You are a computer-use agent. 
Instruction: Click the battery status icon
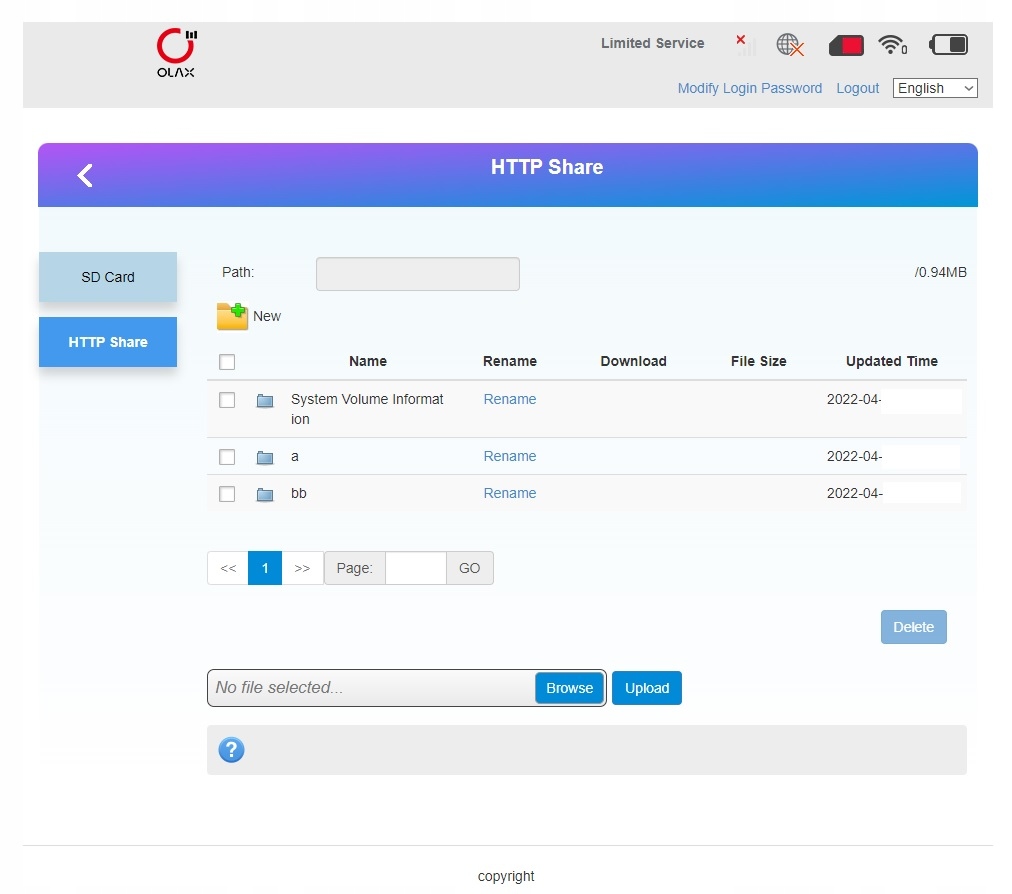[x=948, y=45]
